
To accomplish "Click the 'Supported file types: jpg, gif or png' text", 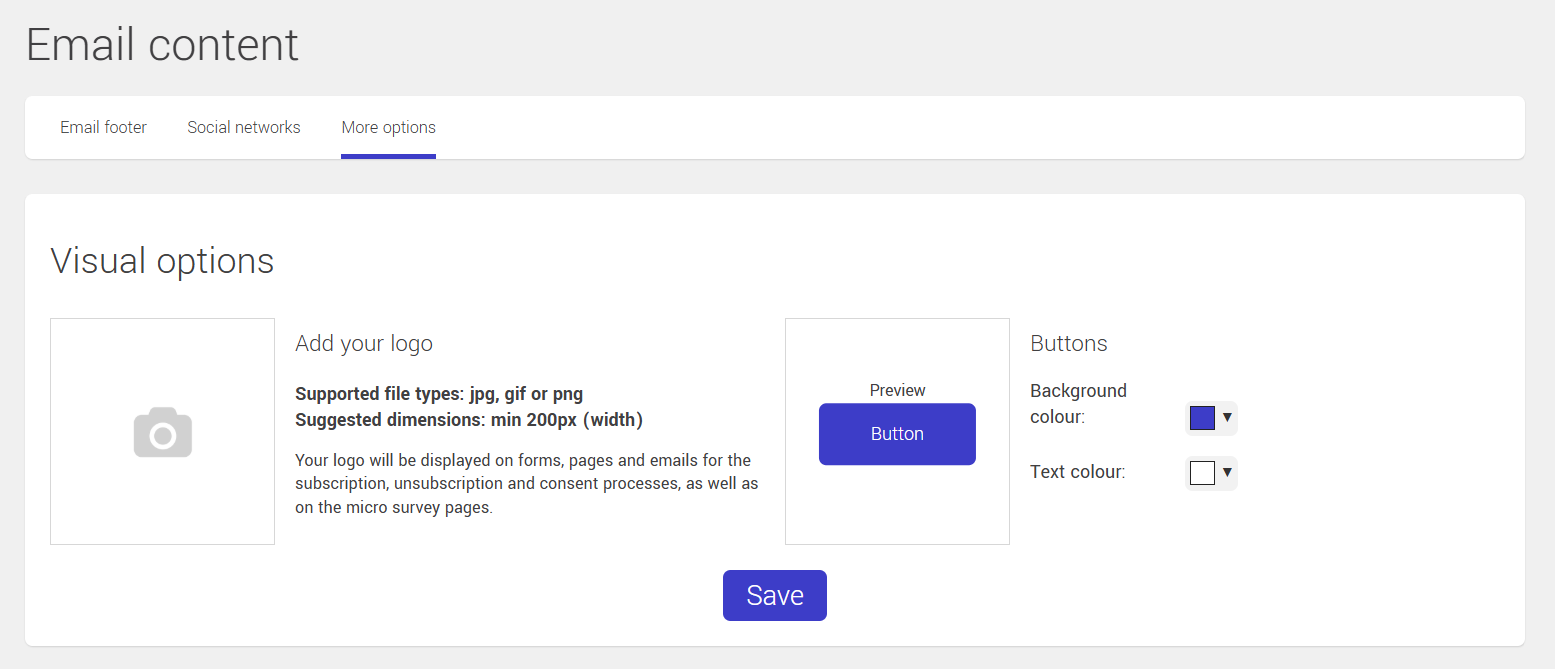I will (439, 394).
